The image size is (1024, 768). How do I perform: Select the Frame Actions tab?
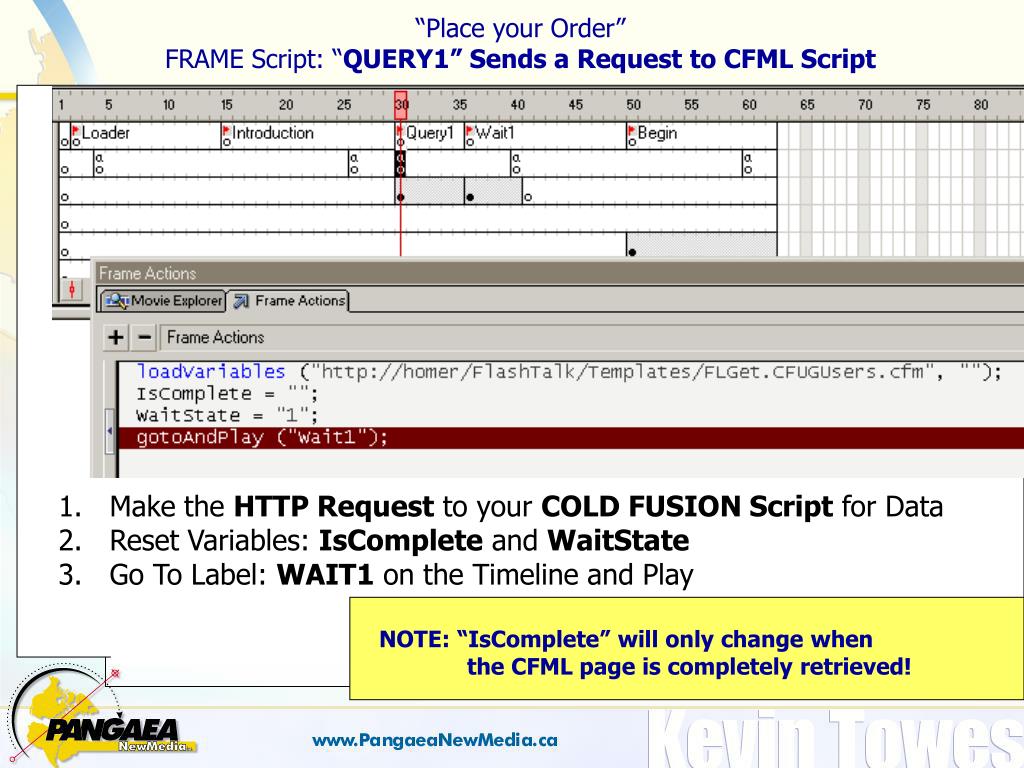coord(289,301)
